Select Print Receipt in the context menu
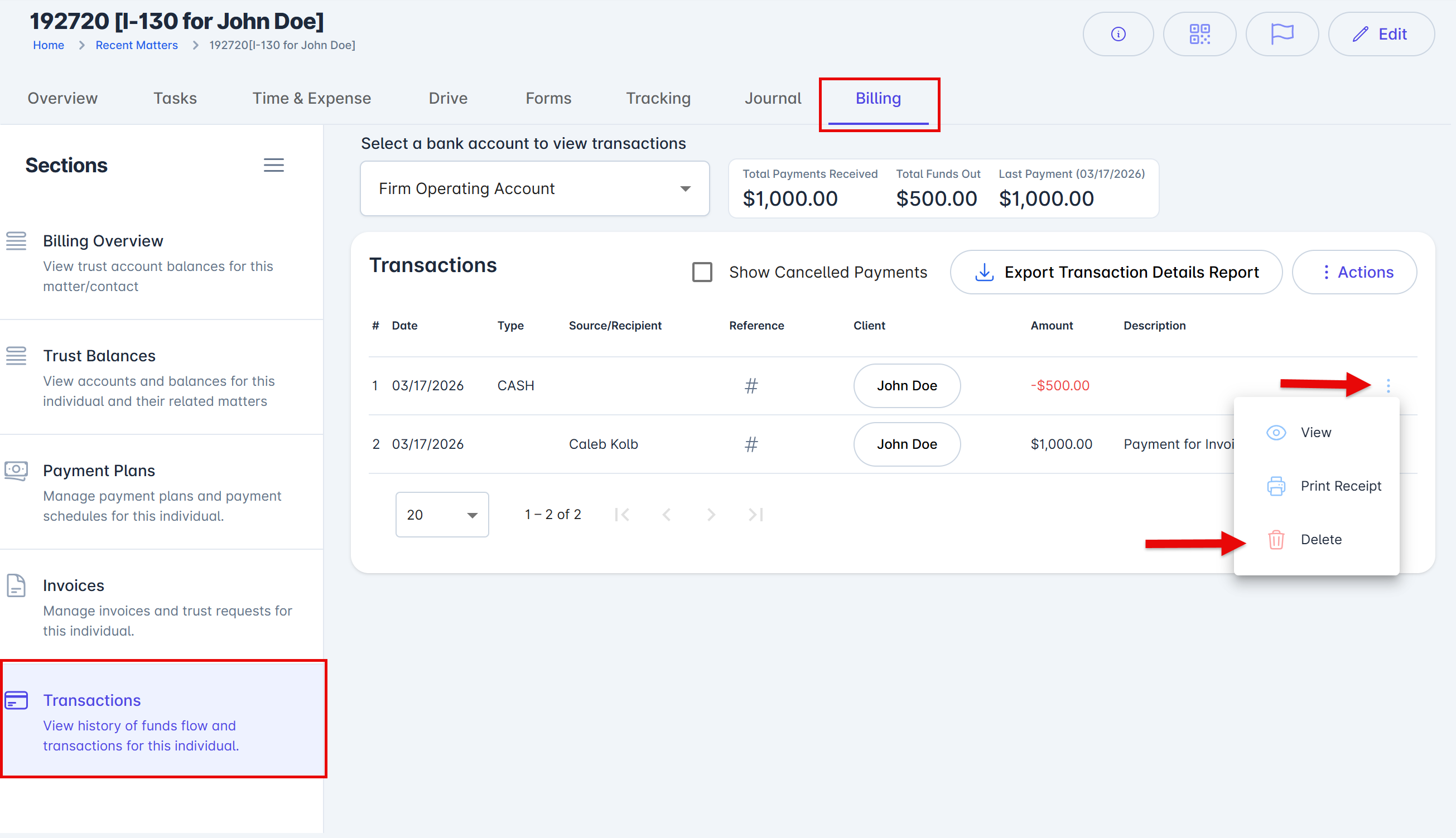This screenshot has height=838, width=1456. [1340, 486]
